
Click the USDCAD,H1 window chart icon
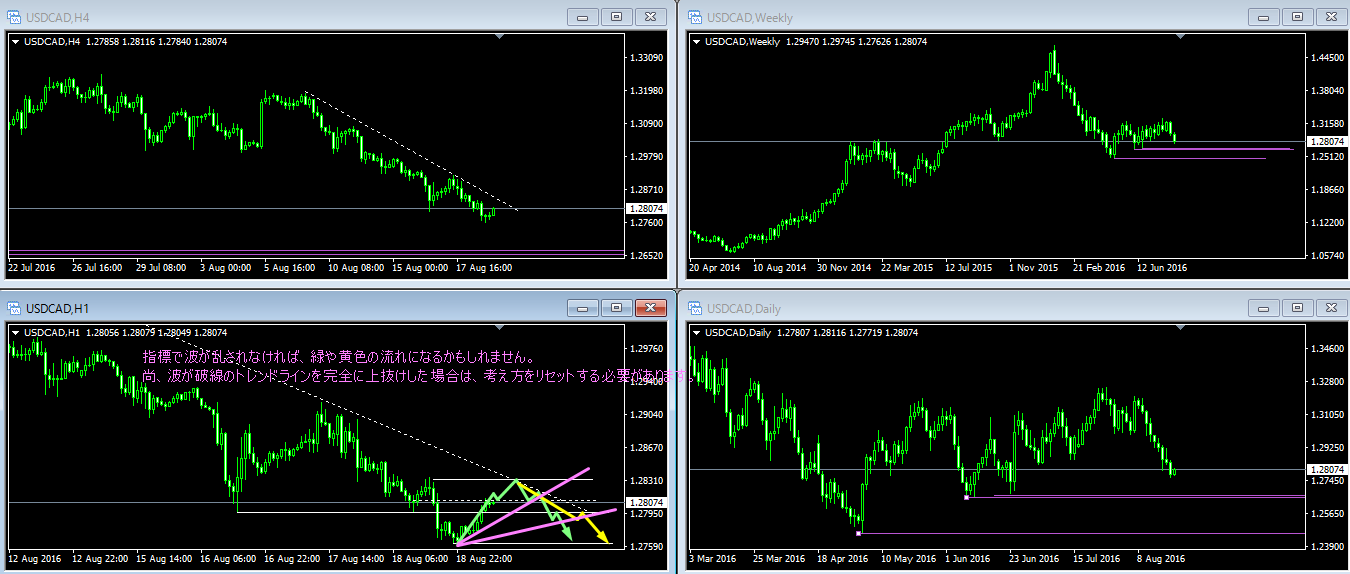pos(14,309)
